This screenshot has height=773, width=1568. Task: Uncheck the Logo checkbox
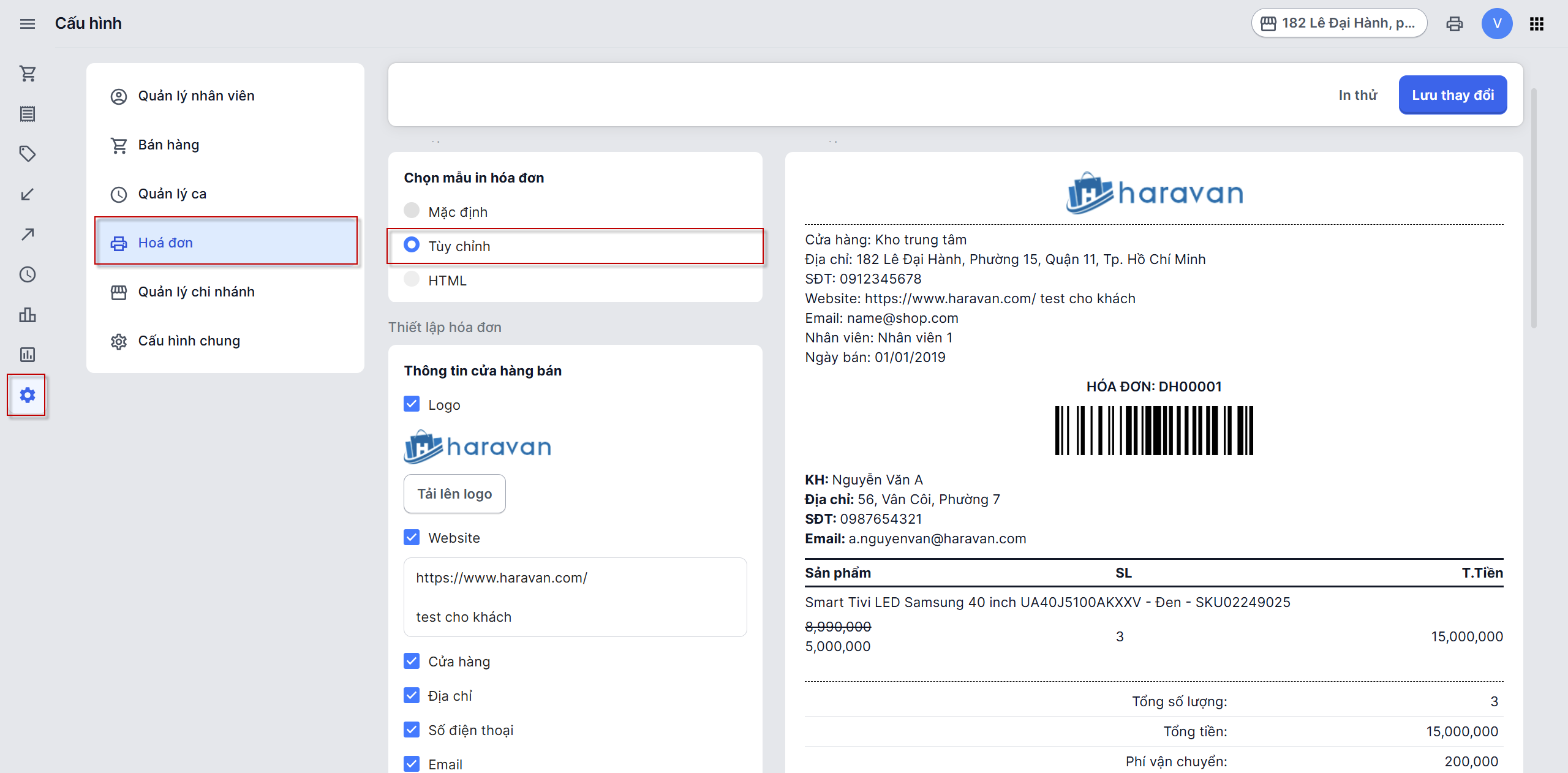(x=412, y=404)
